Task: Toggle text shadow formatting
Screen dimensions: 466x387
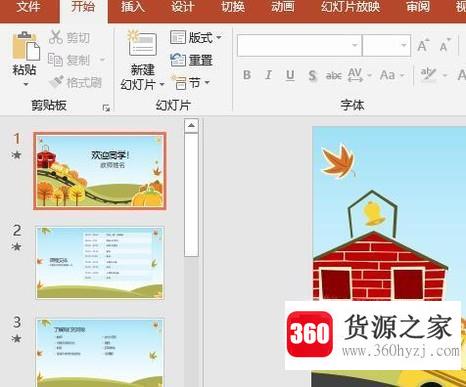Action: tap(312, 76)
